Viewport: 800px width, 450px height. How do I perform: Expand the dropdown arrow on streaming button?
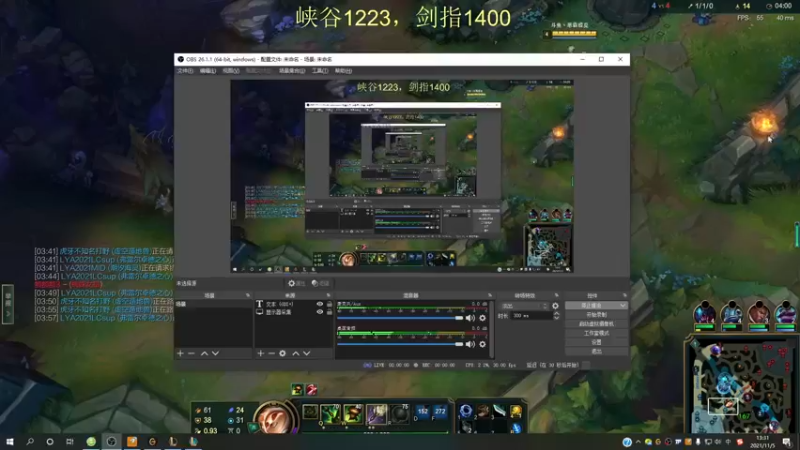(x=623, y=306)
